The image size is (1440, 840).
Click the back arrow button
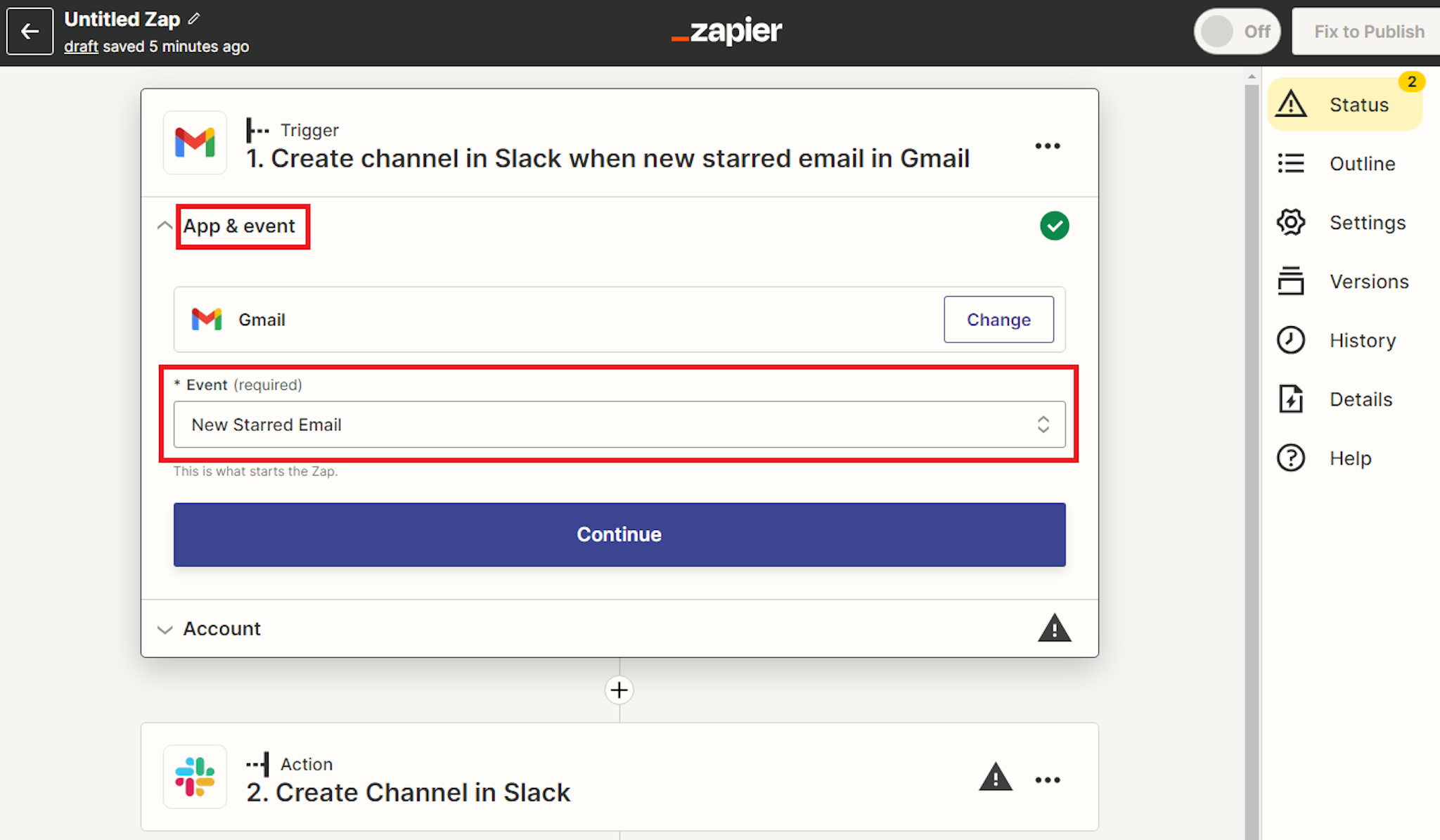point(30,32)
